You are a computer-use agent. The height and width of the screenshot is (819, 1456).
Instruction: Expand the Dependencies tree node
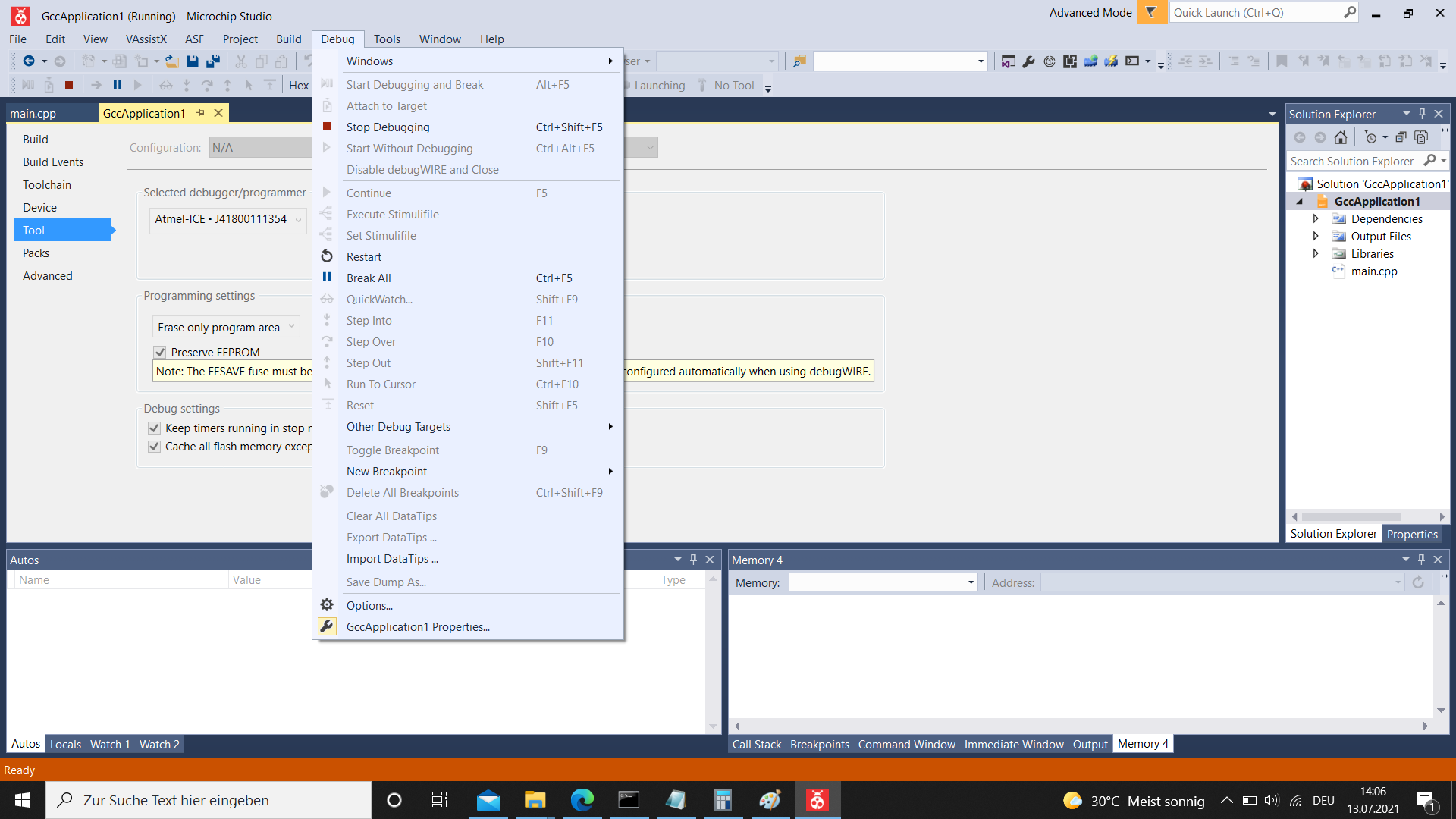(1316, 218)
